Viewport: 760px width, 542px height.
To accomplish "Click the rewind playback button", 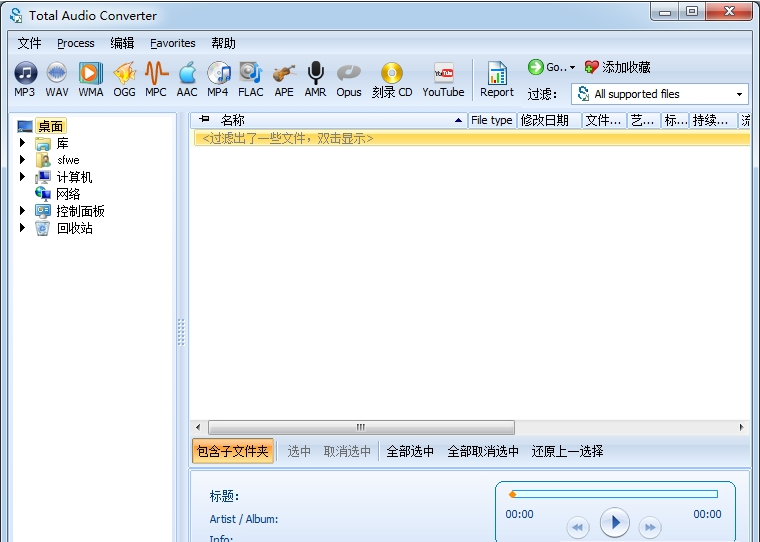I will [x=577, y=527].
